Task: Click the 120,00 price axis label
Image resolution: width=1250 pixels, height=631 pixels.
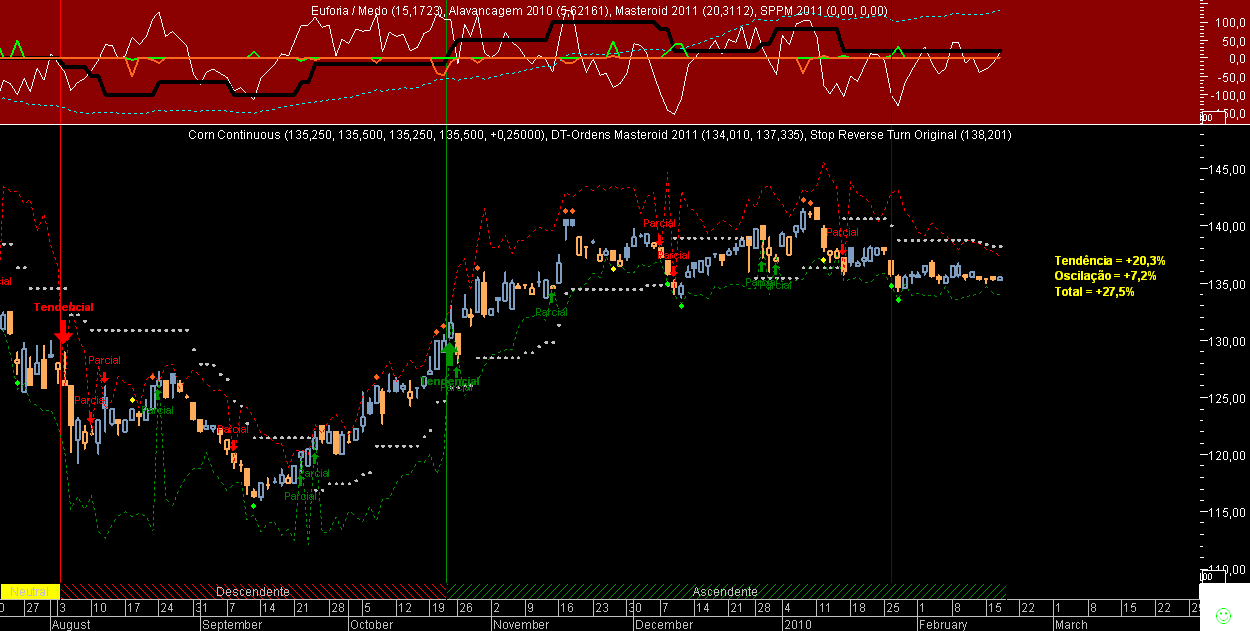Action: [x=1229, y=455]
